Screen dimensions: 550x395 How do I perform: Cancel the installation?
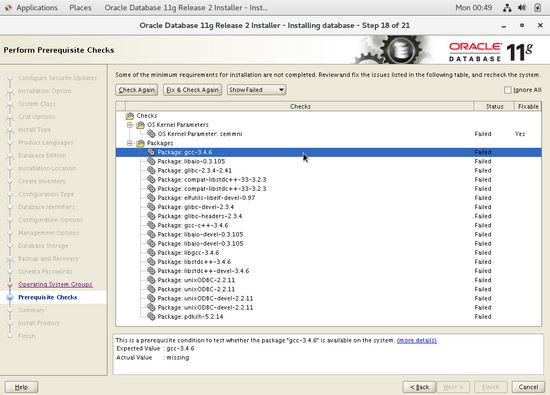point(528,387)
